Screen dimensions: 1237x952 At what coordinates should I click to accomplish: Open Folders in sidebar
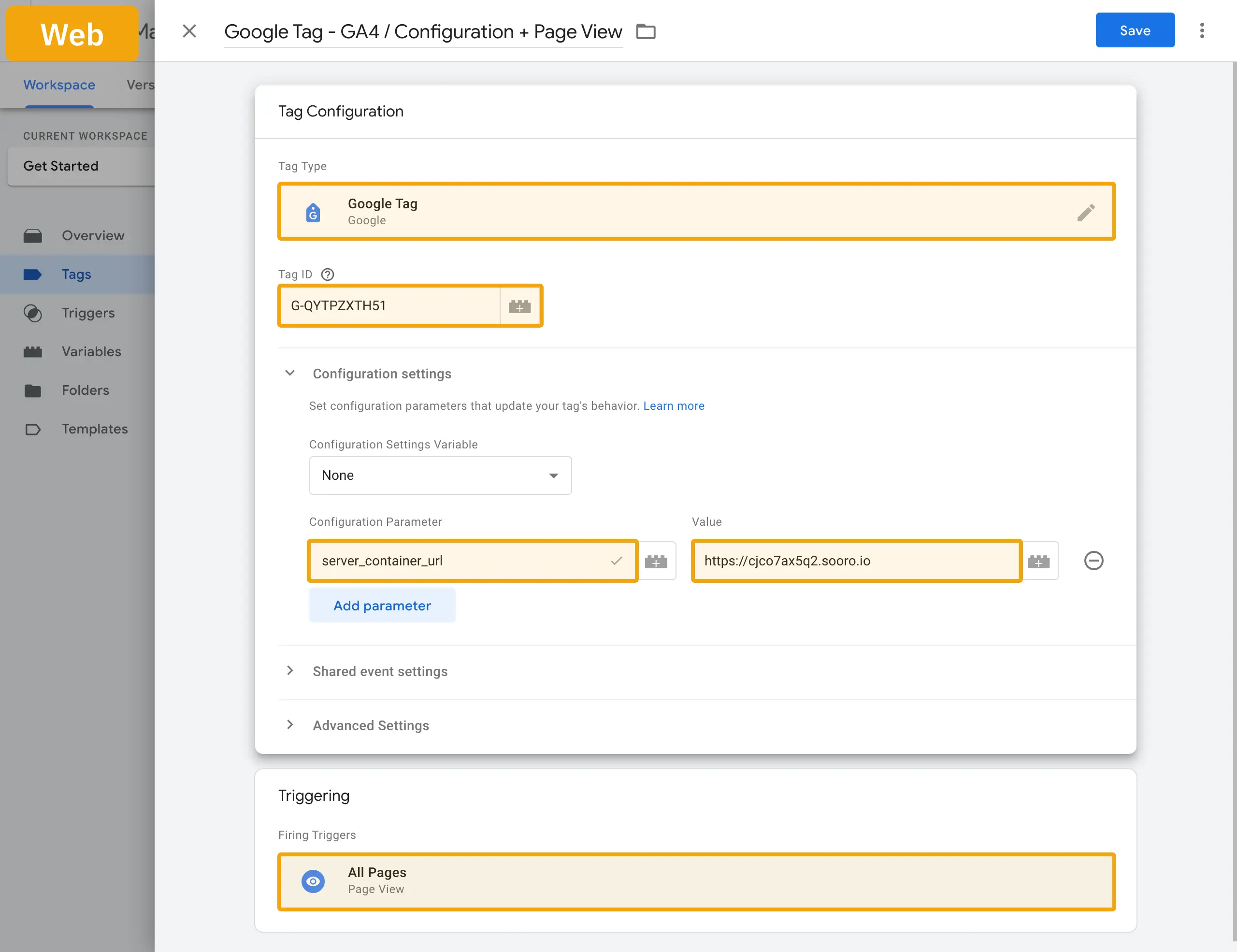point(77,390)
